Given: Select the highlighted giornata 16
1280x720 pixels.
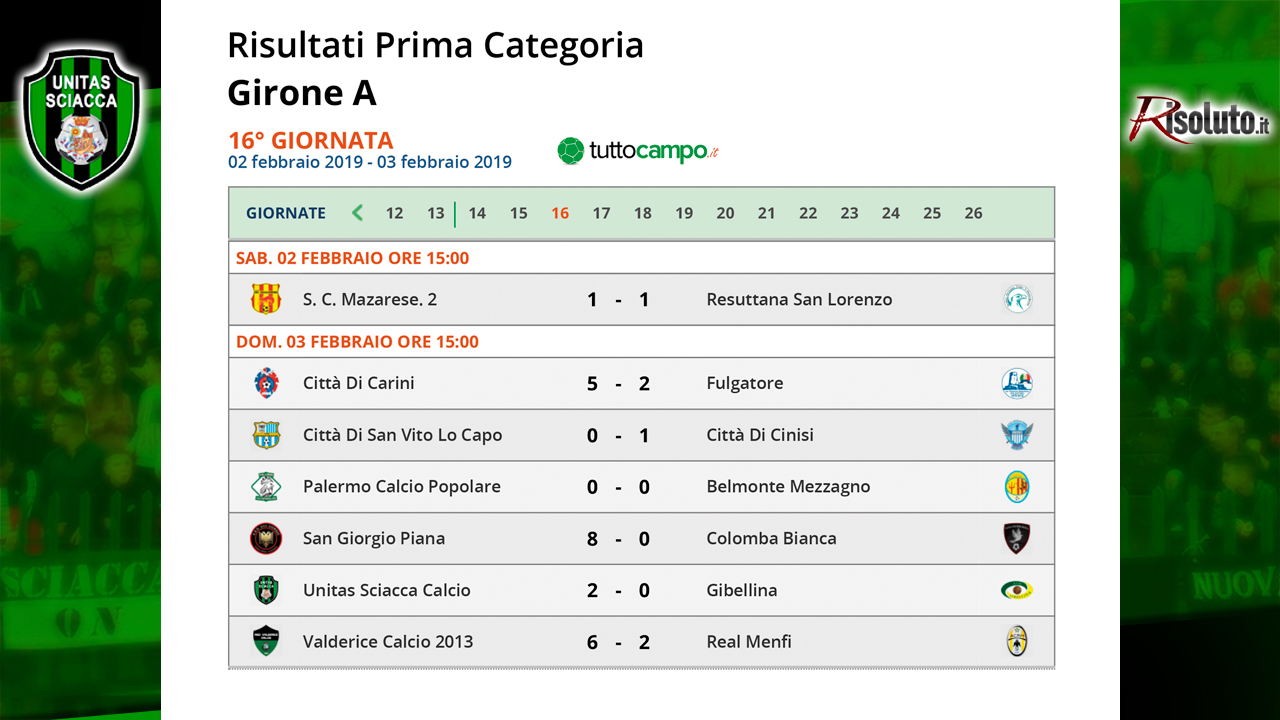Looking at the screenshot, I should coord(560,213).
